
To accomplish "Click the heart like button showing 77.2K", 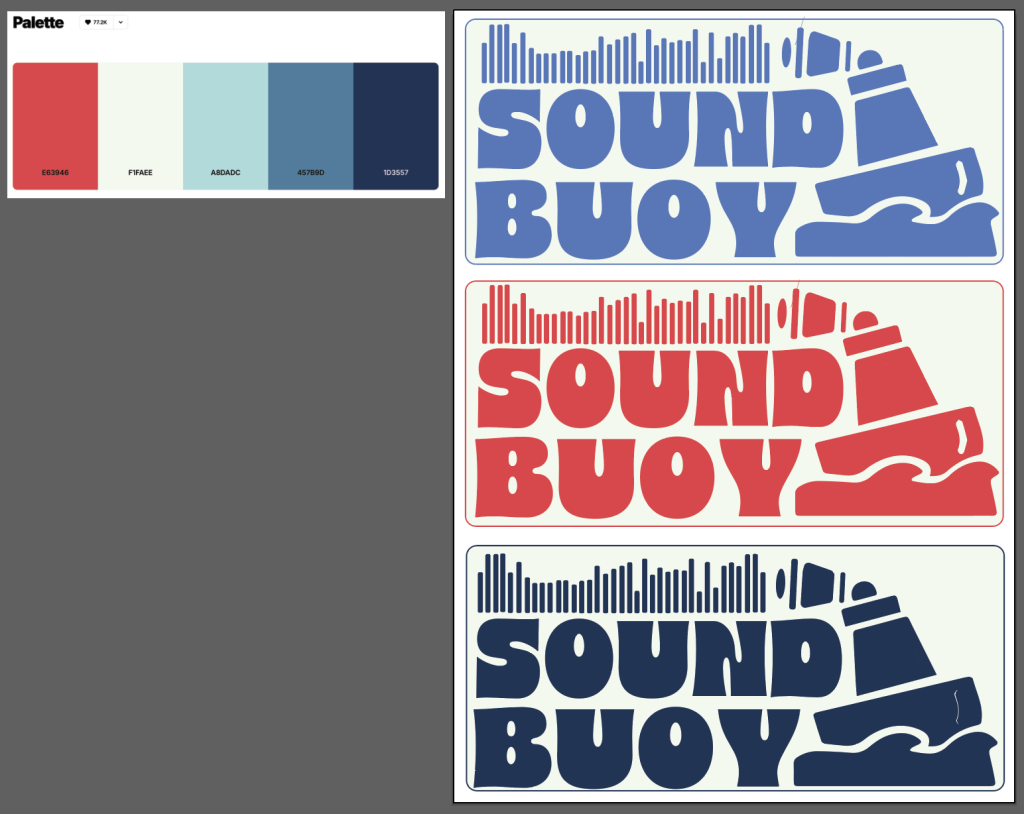I will [96, 22].
